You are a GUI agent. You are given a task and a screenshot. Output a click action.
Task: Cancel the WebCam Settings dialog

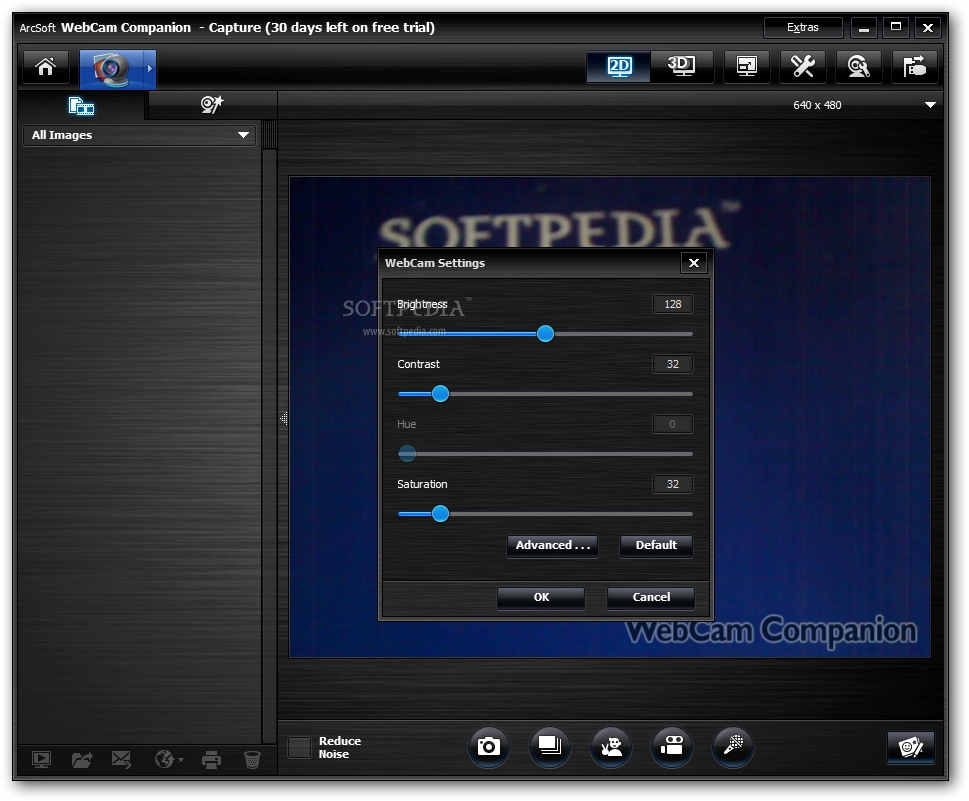(651, 597)
